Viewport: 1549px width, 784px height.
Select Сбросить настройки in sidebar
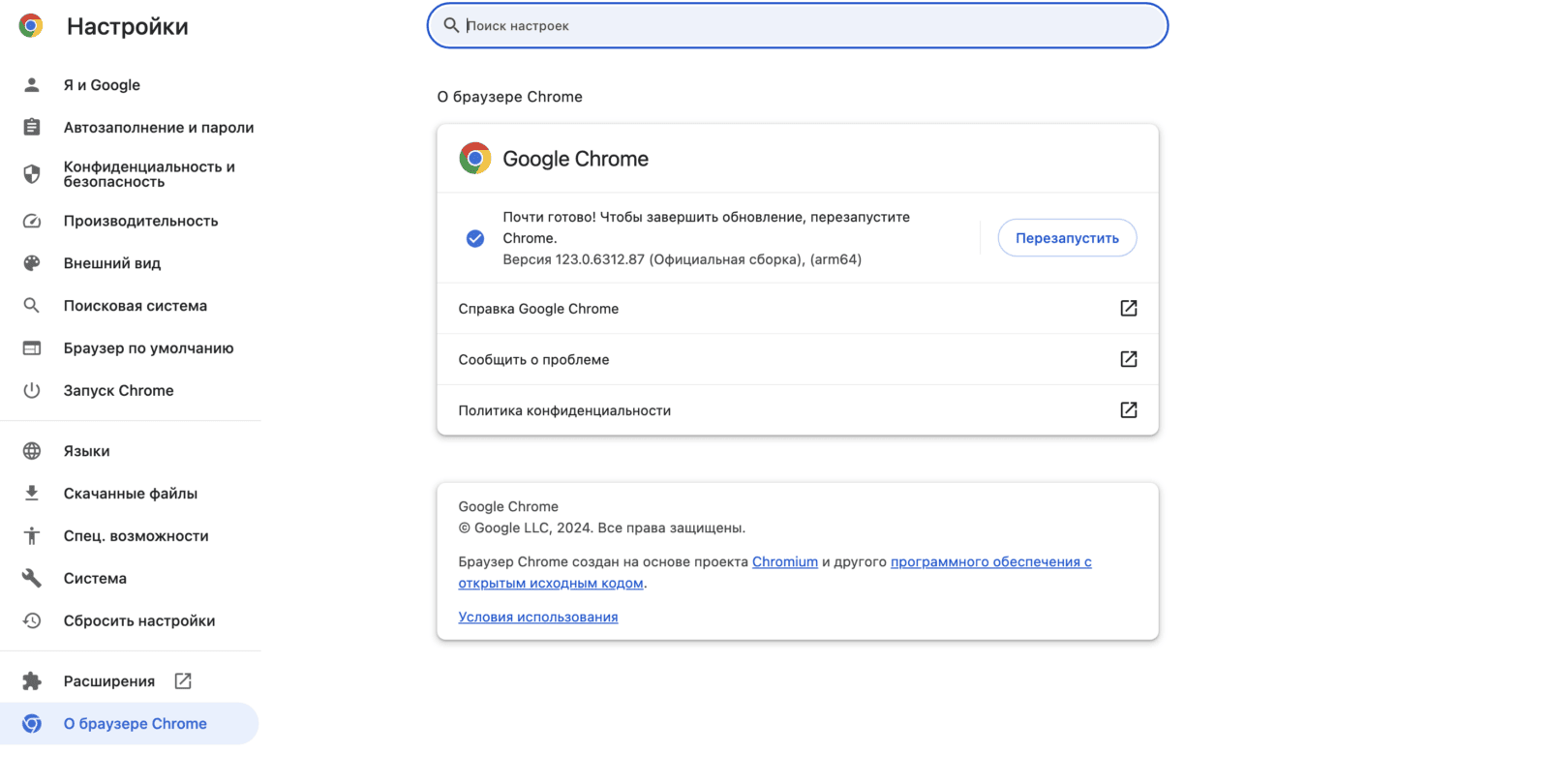coord(138,621)
